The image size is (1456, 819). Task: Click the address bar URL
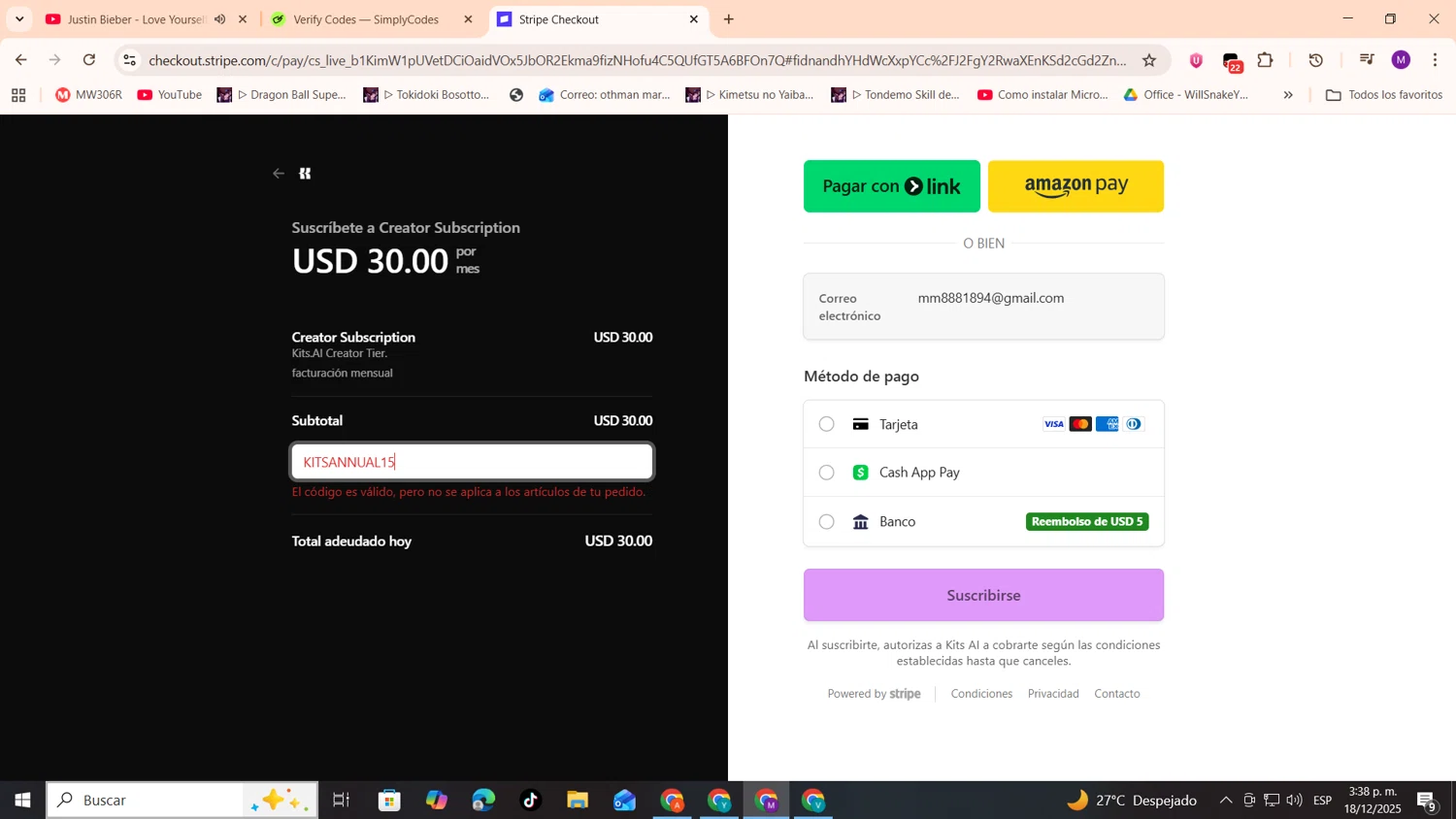pos(638,60)
